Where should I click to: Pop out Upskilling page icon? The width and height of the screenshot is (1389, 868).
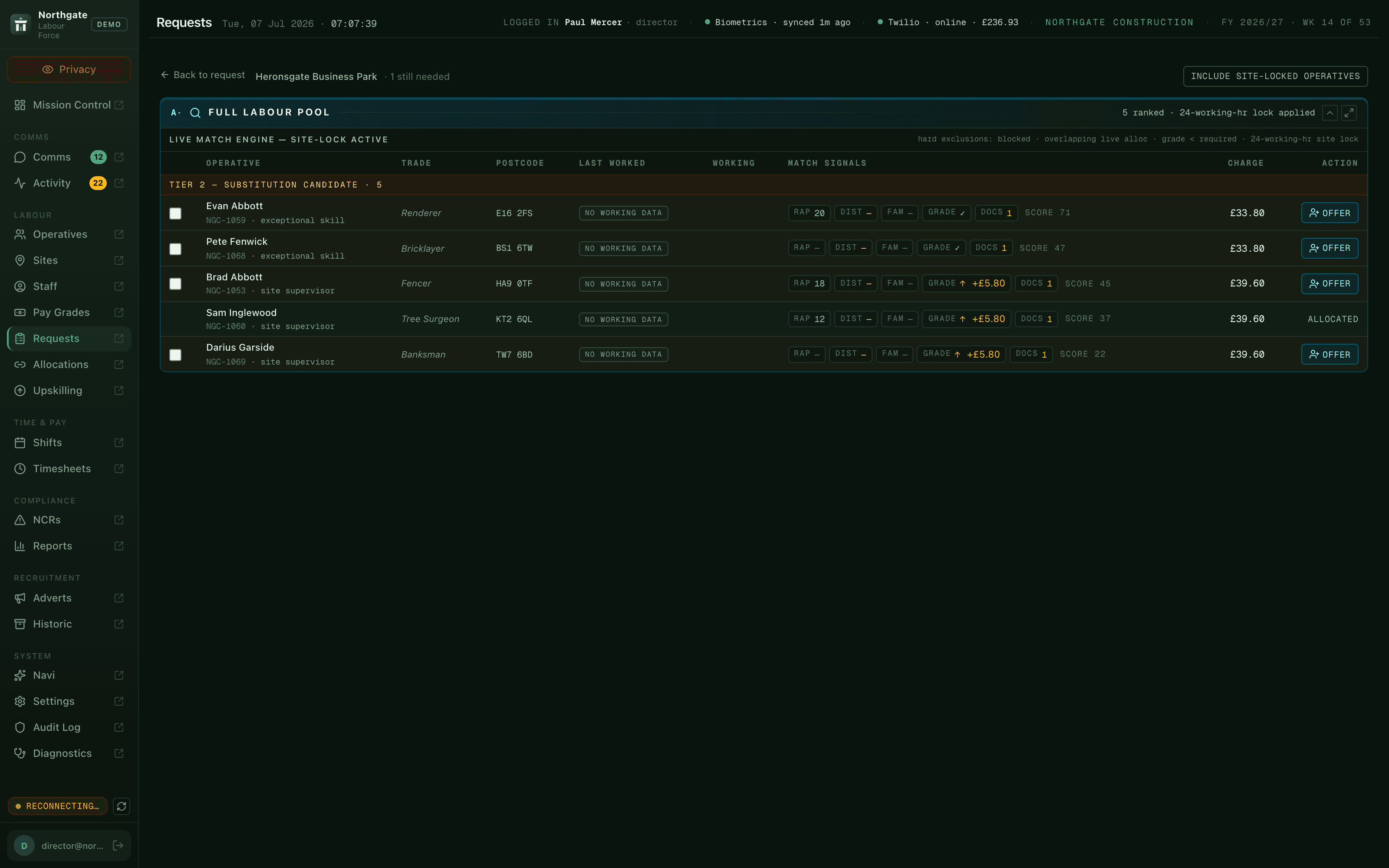click(119, 390)
